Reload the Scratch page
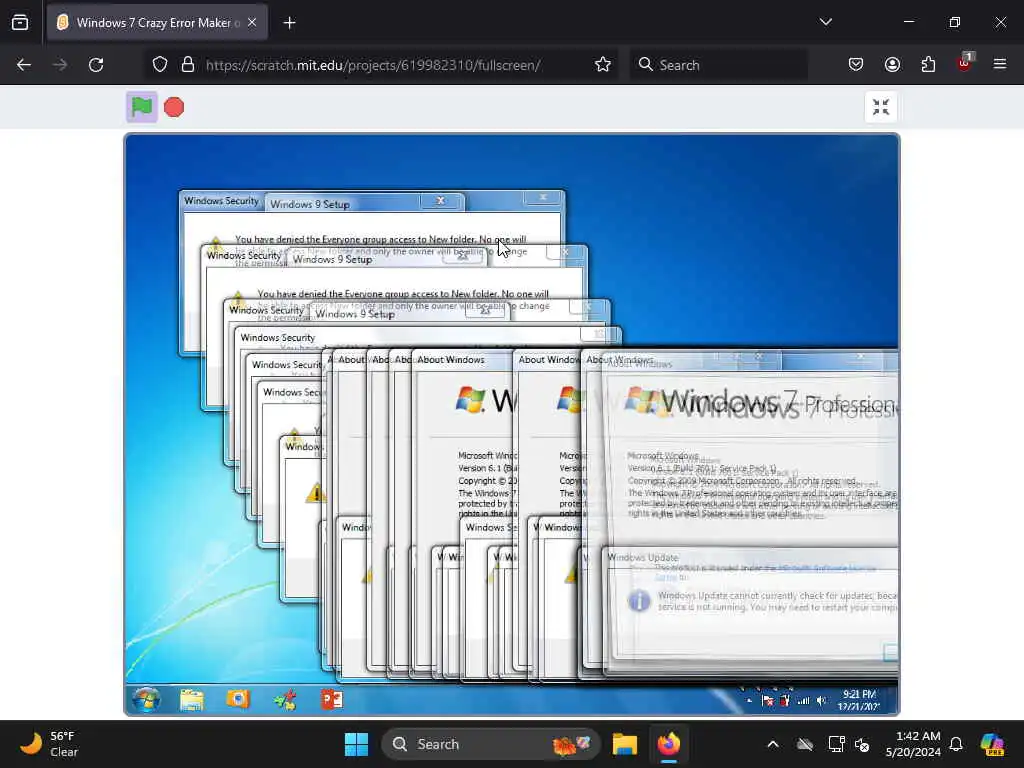Viewport: 1024px width, 768px height. pyautogui.click(x=96, y=65)
